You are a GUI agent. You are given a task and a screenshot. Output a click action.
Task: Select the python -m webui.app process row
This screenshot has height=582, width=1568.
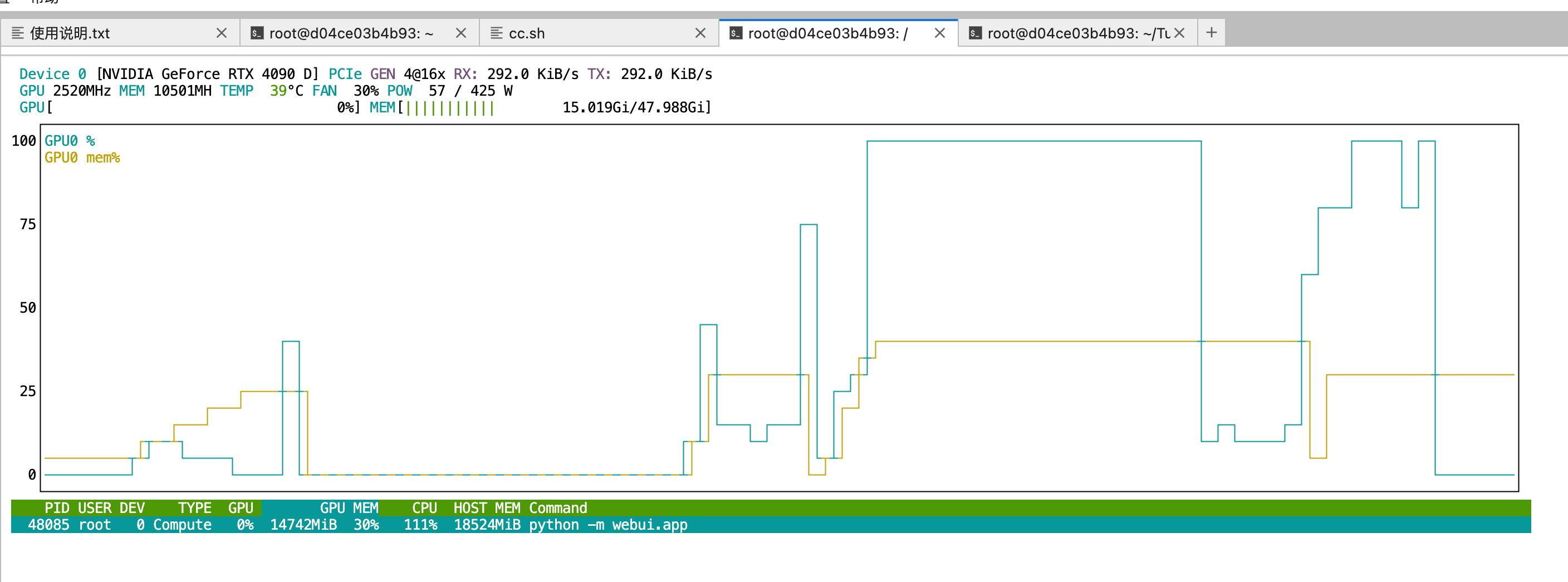(607, 525)
